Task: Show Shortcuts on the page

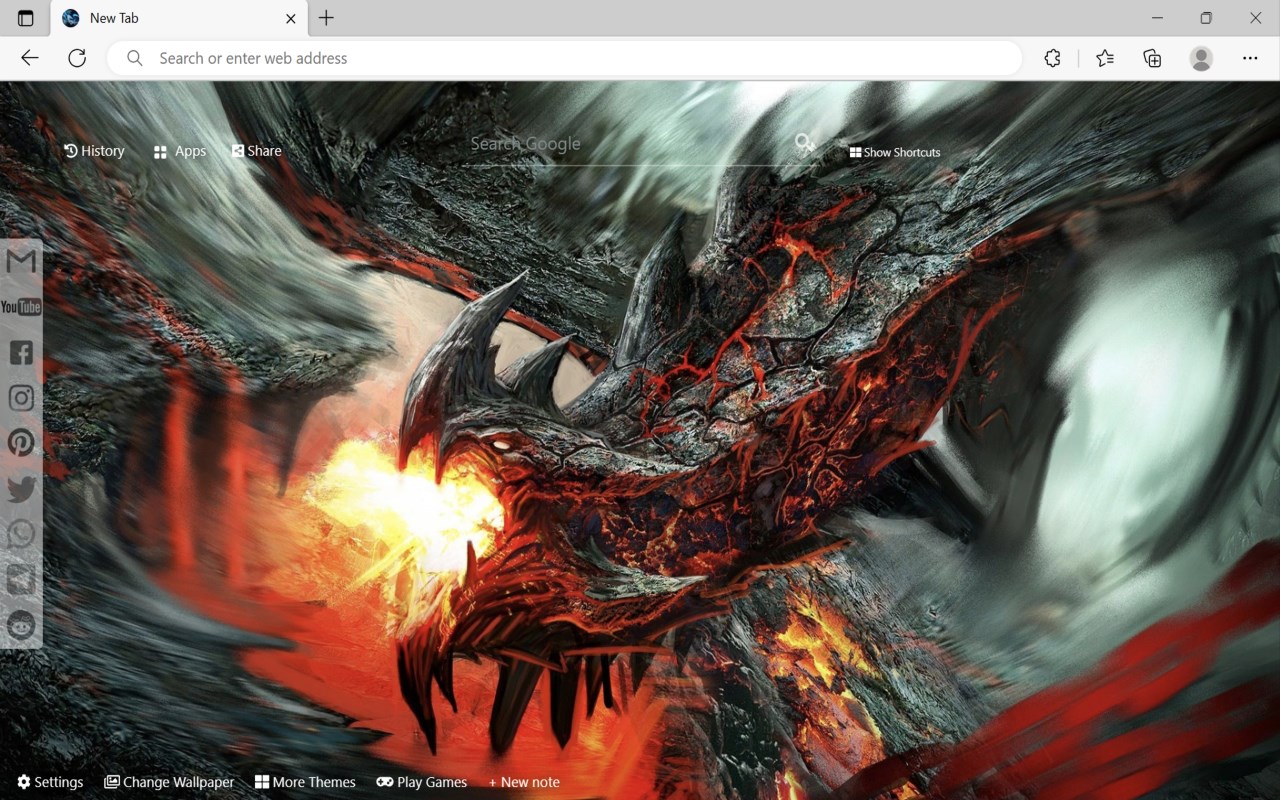Action: click(x=895, y=152)
